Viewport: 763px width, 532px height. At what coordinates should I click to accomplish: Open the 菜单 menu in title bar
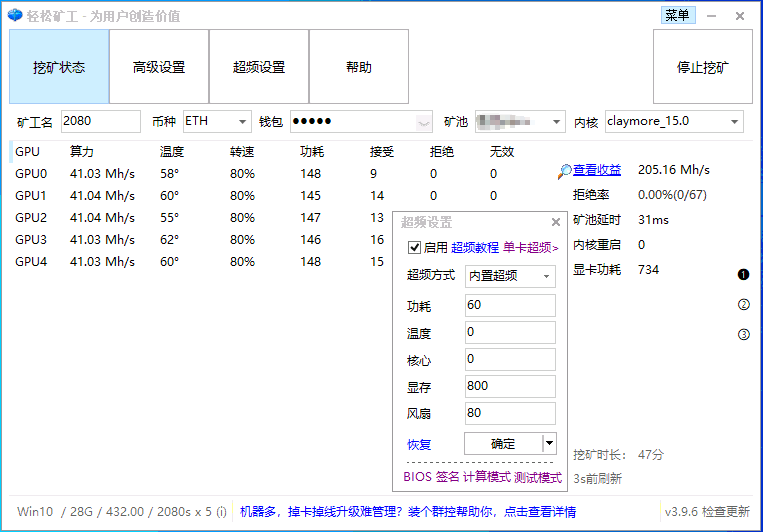(x=677, y=15)
